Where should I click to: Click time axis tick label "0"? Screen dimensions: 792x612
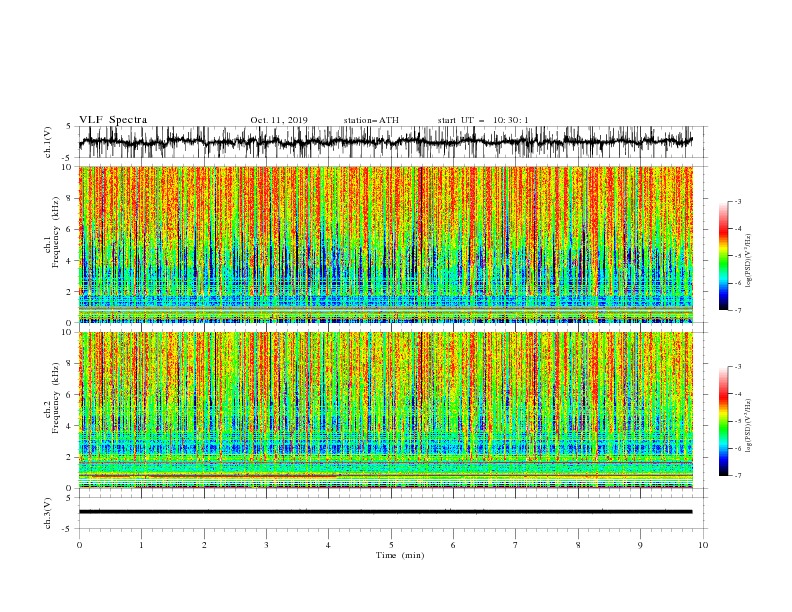click(79, 545)
